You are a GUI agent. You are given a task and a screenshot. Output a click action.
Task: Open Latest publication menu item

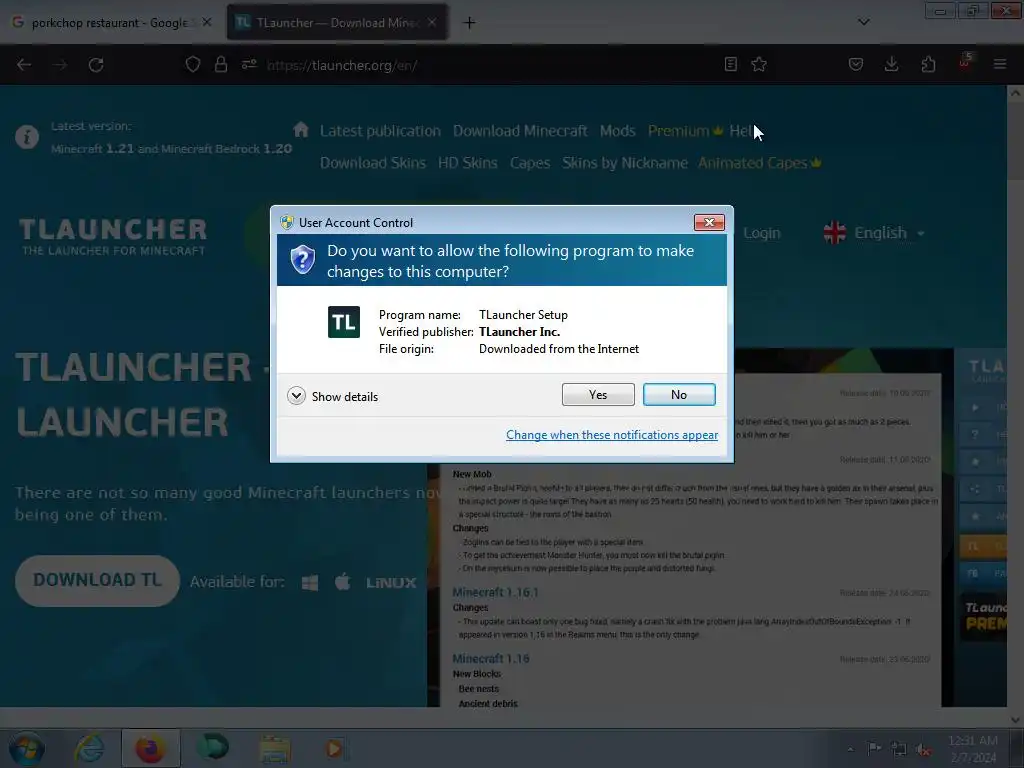click(380, 131)
